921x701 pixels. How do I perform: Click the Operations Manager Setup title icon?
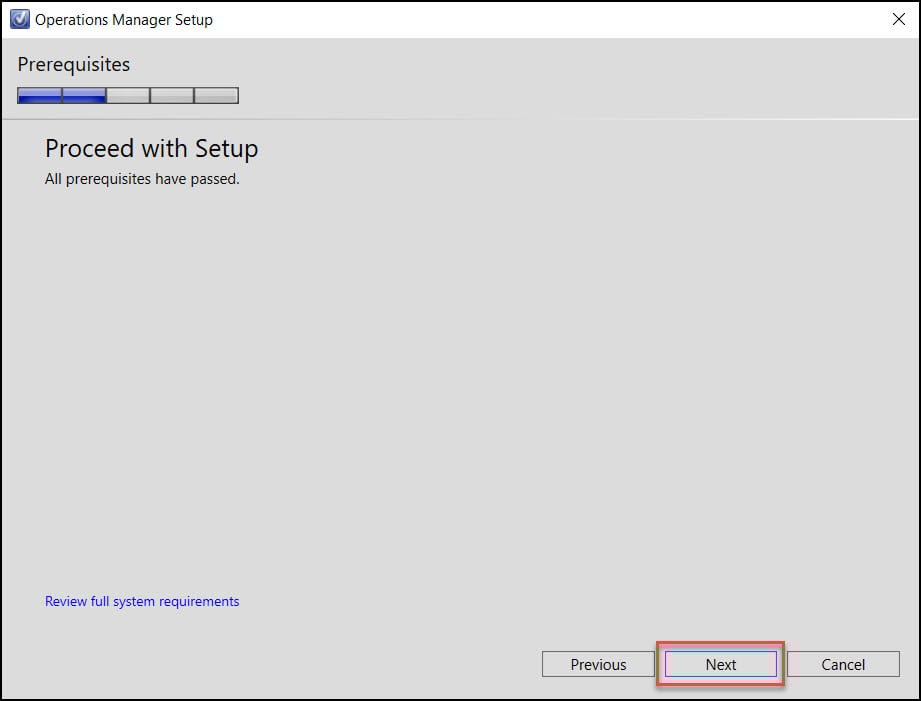point(19,19)
